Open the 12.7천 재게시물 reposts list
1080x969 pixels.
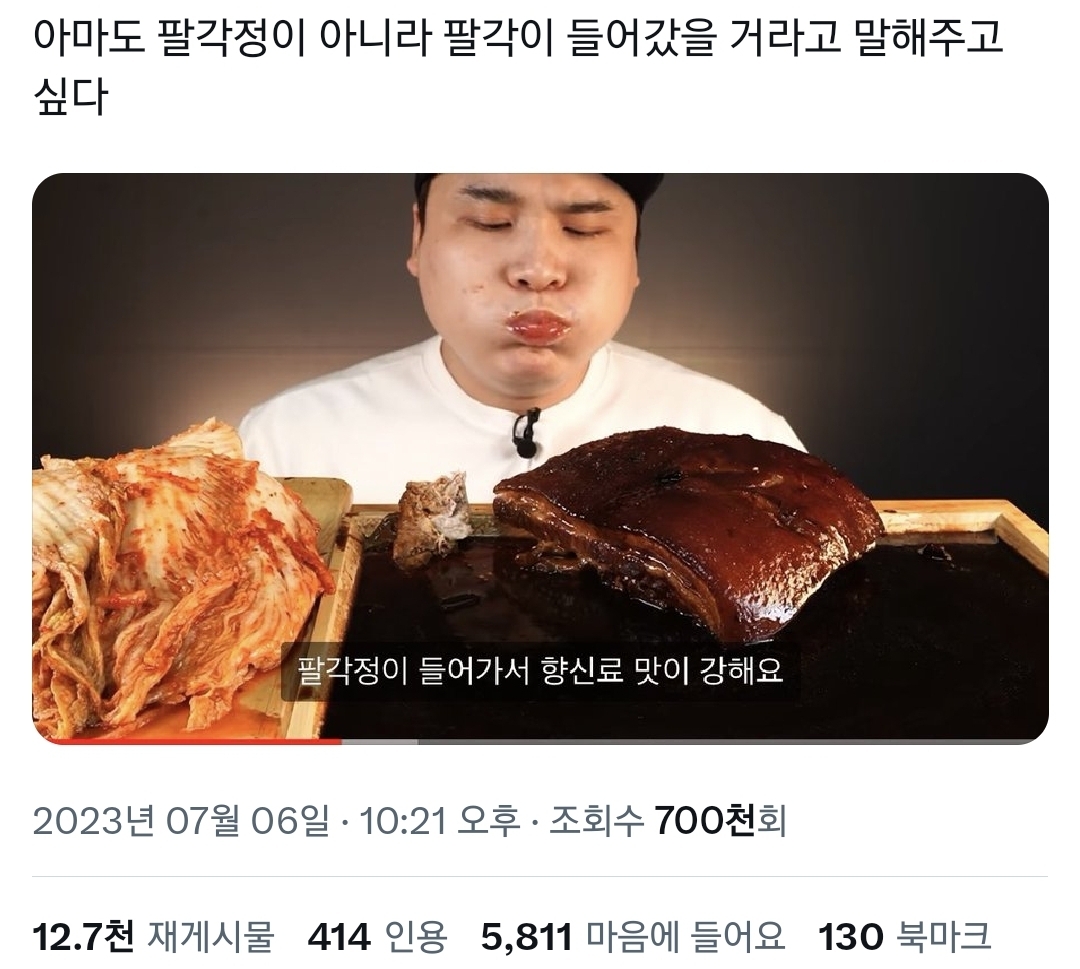pos(154,937)
